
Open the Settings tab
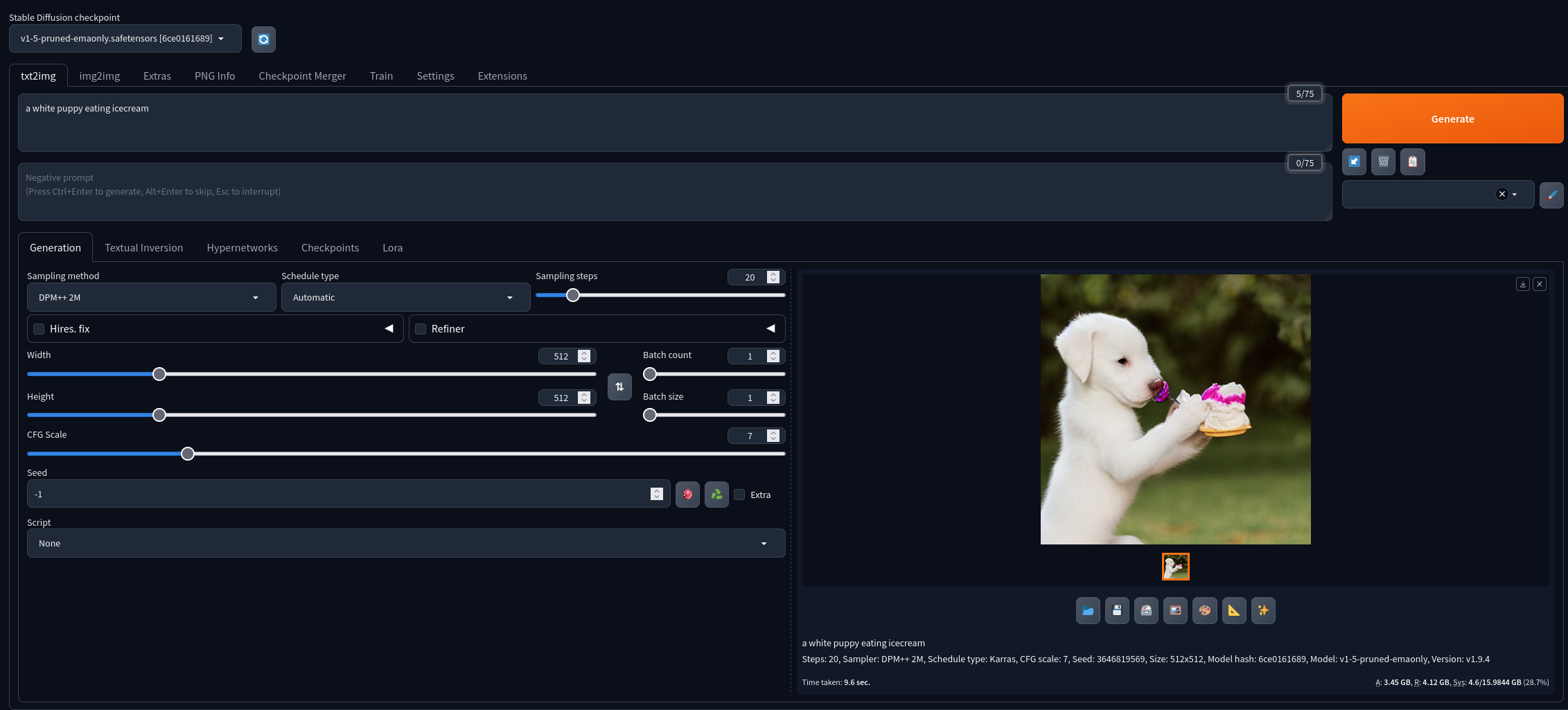click(x=435, y=76)
